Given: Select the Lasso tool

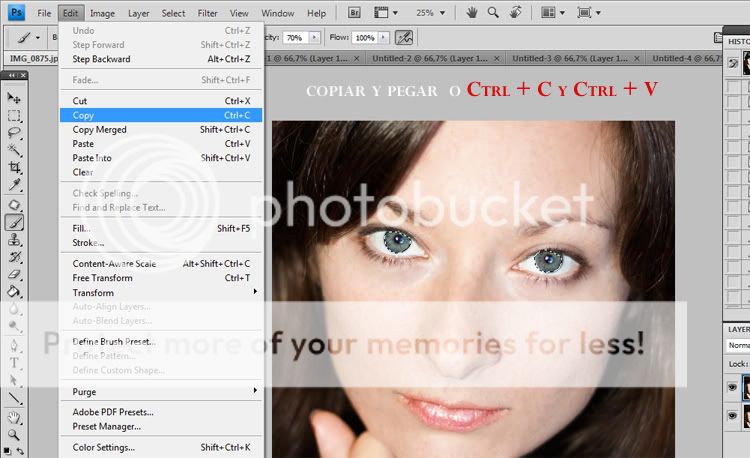Looking at the screenshot, I should point(14,133).
